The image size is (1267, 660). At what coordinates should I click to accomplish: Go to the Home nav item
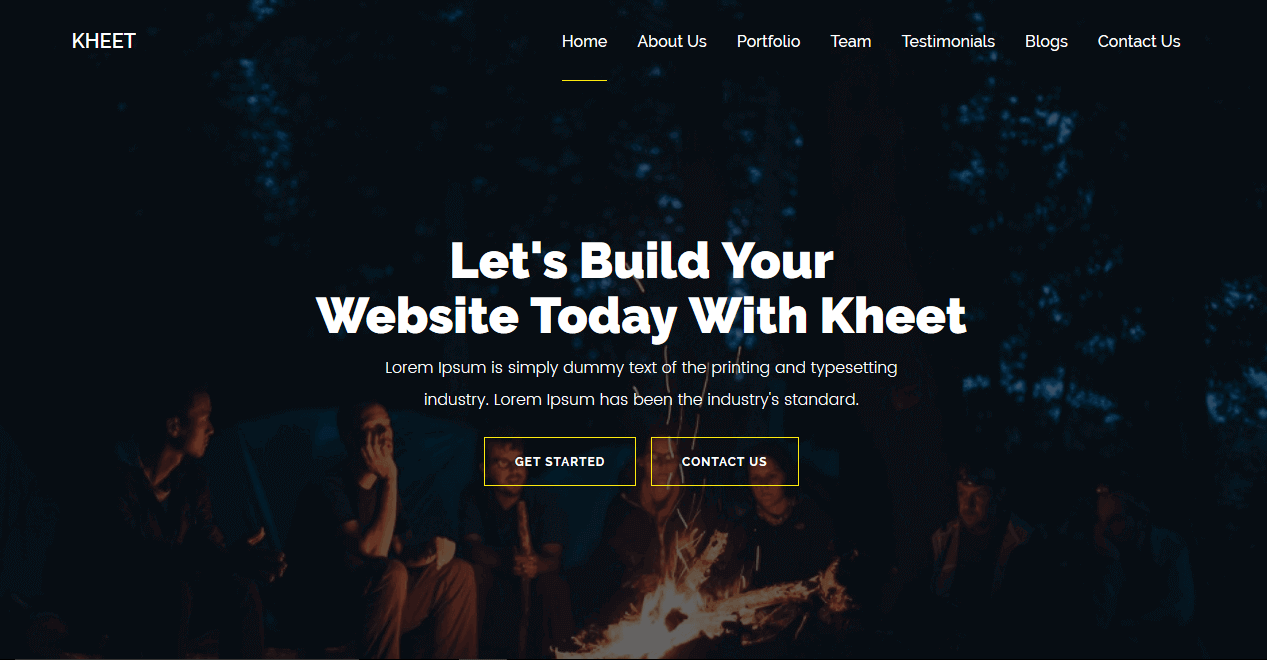(x=584, y=41)
